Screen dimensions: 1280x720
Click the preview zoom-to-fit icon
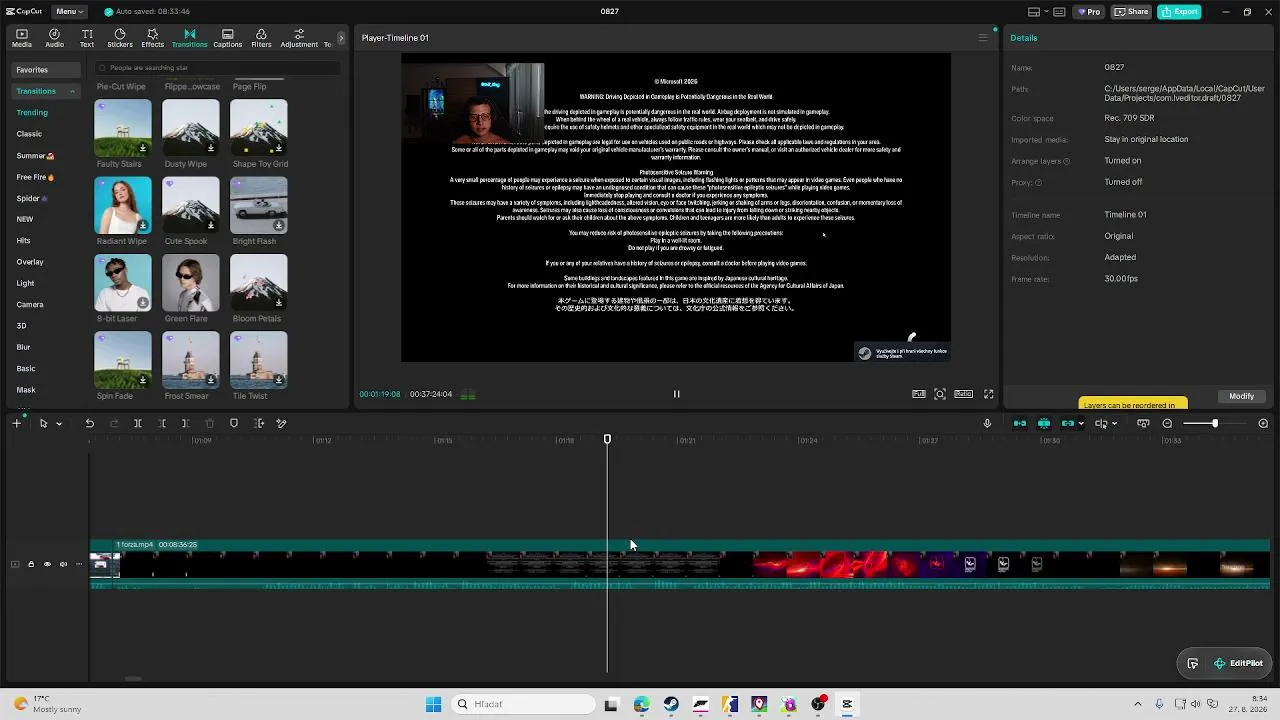tap(940, 394)
